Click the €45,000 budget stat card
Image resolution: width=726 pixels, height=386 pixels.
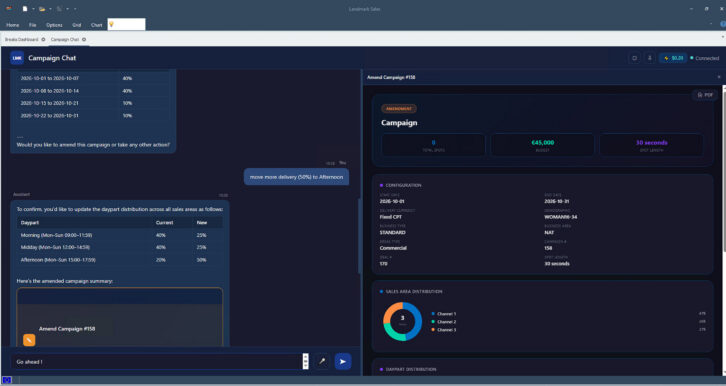pos(542,145)
